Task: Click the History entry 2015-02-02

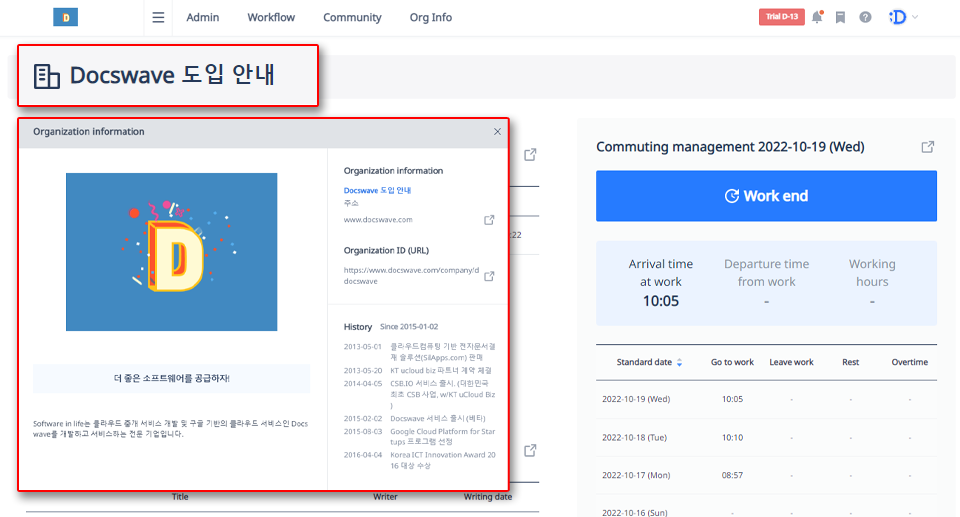Action: click(414, 418)
